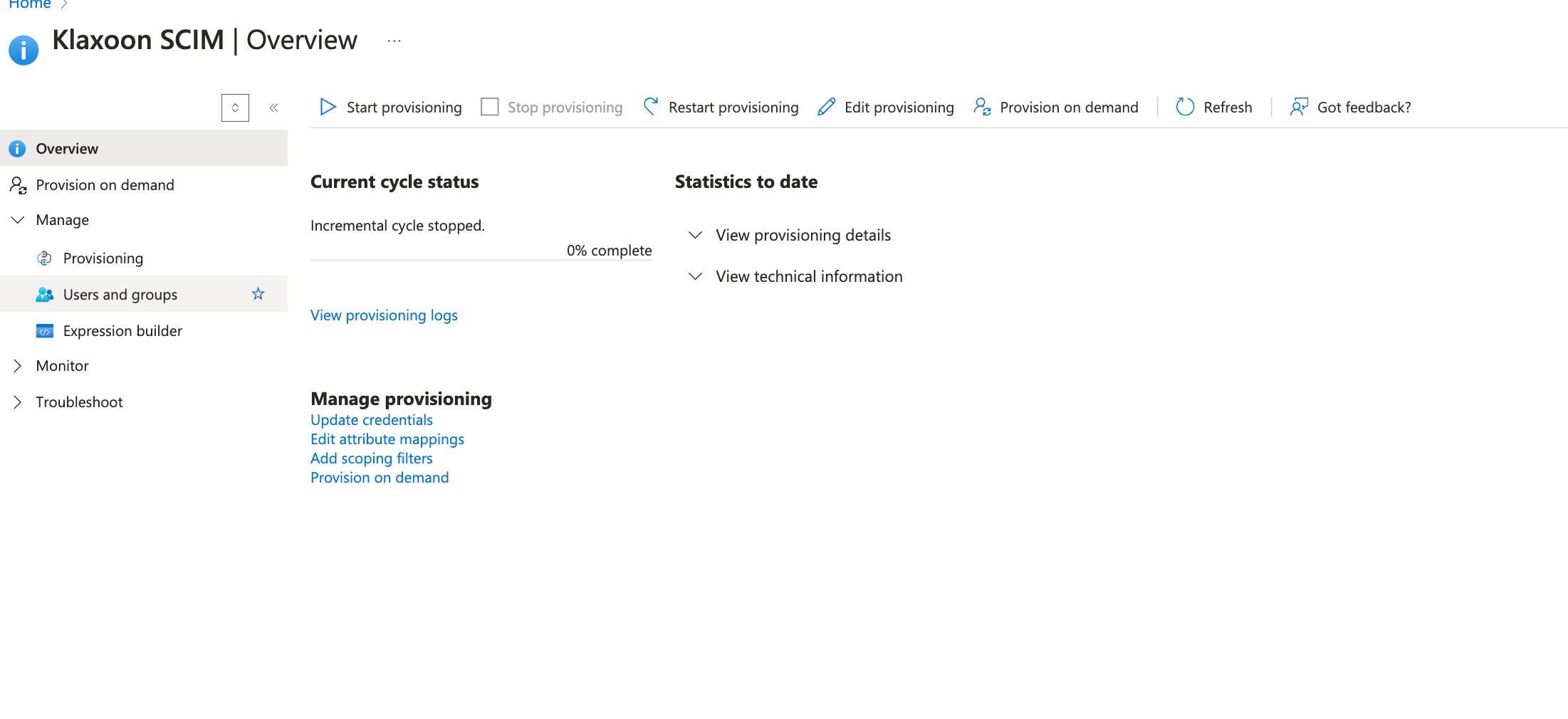The image size is (1568, 719).
Task: Go to the Home breadcrumb
Action: pos(30,5)
